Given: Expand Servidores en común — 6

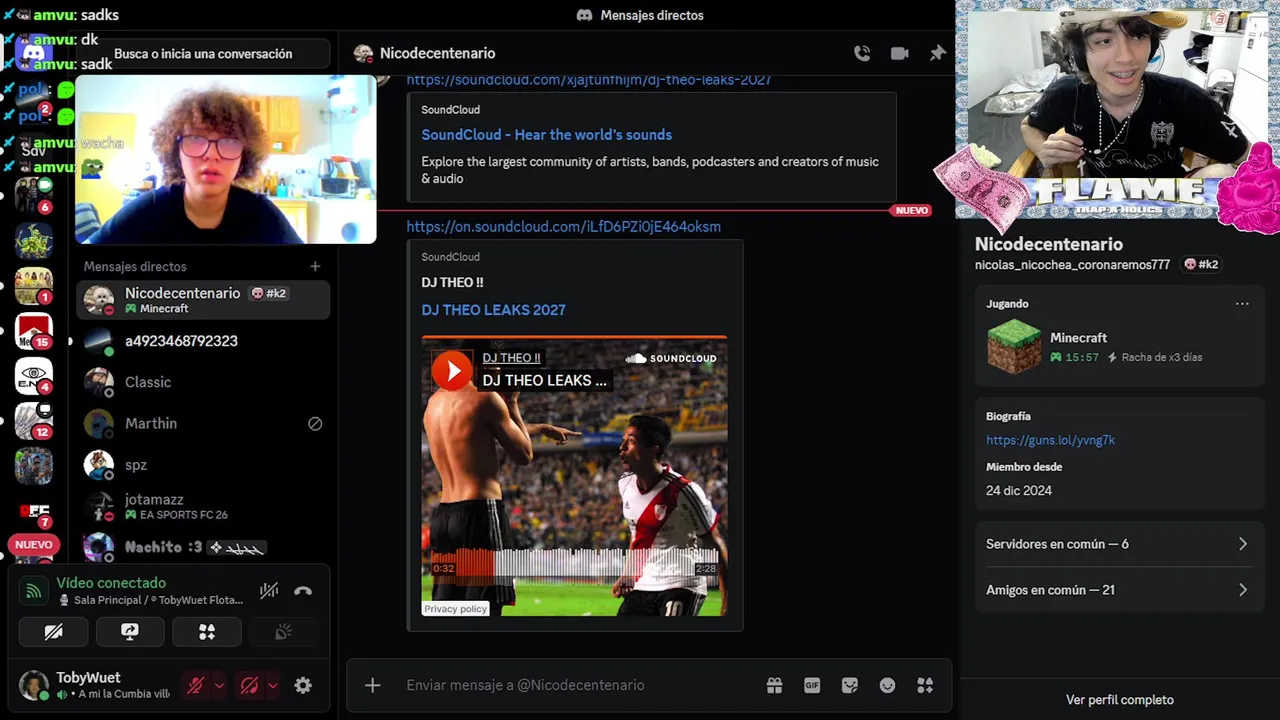Looking at the screenshot, I should pos(1118,544).
